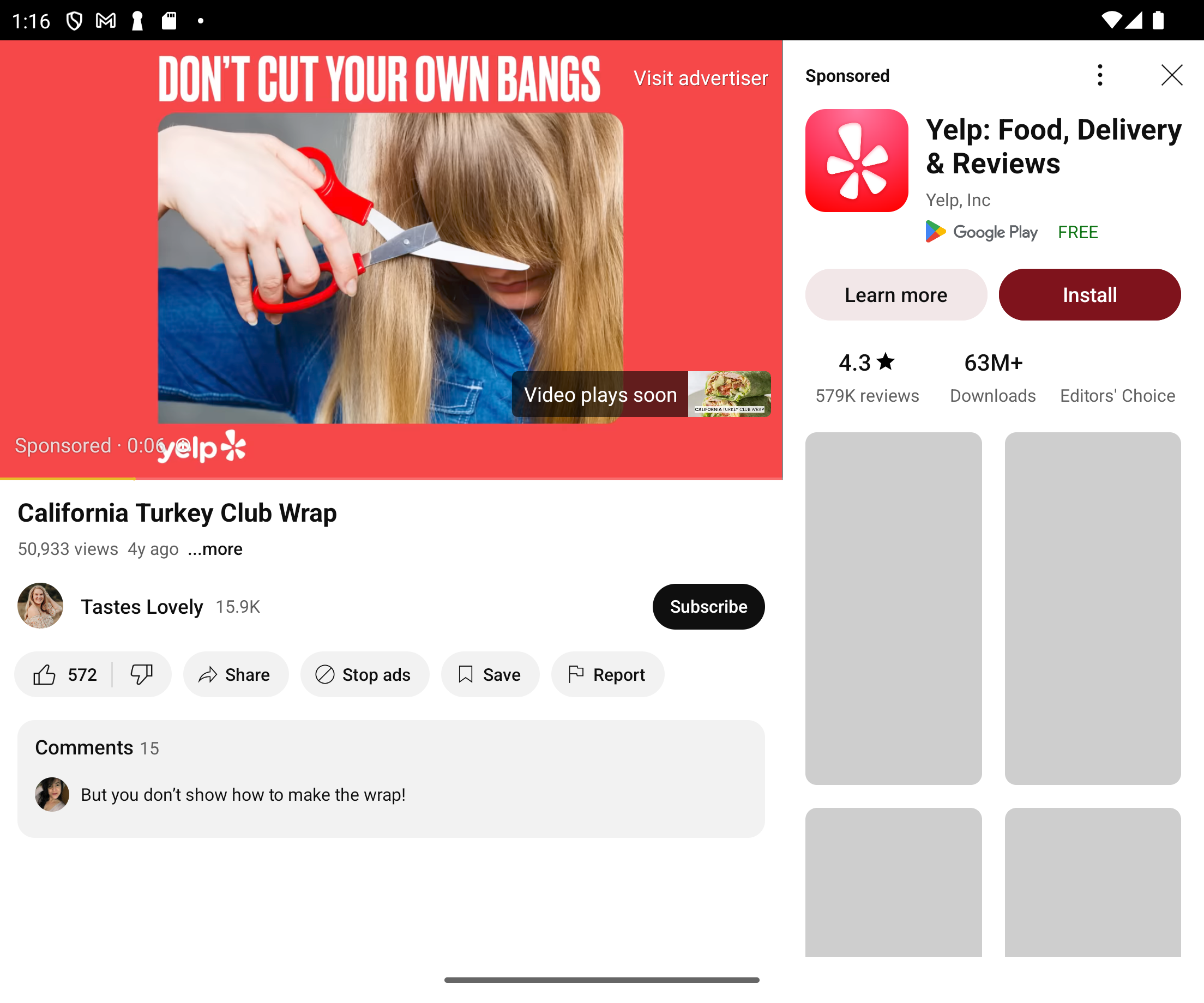The width and height of the screenshot is (1204, 1003).
Task: Select Stop ads option
Action: (365, 675)
